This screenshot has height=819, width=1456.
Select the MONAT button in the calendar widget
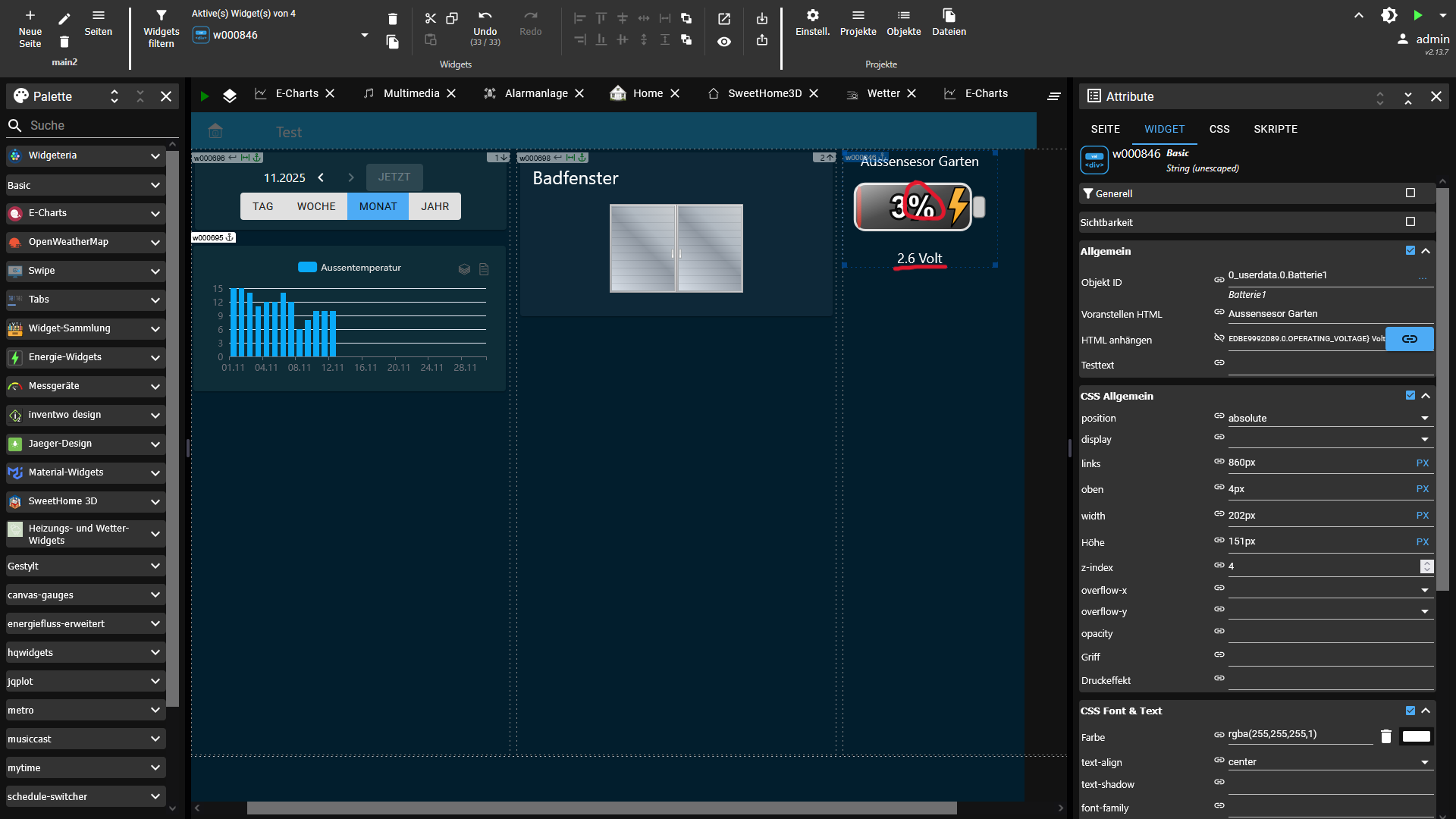click(x=378, y=206)
